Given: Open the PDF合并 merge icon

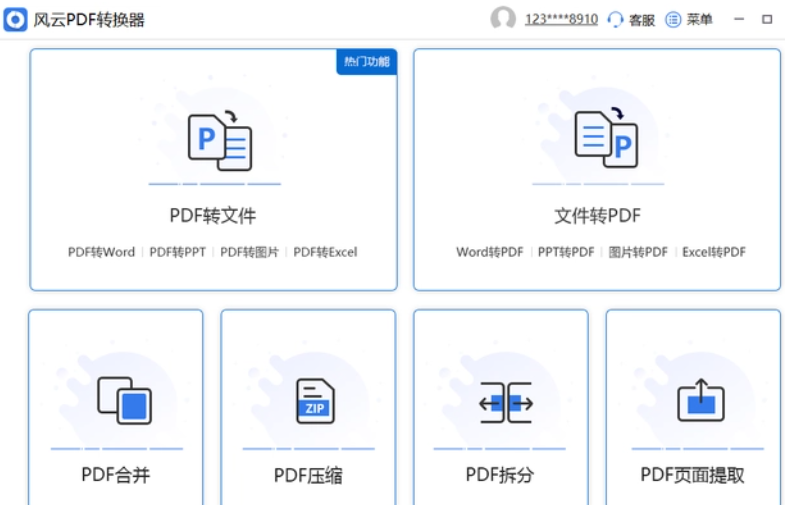Looking at the screenshot, I should click(123, 400).
